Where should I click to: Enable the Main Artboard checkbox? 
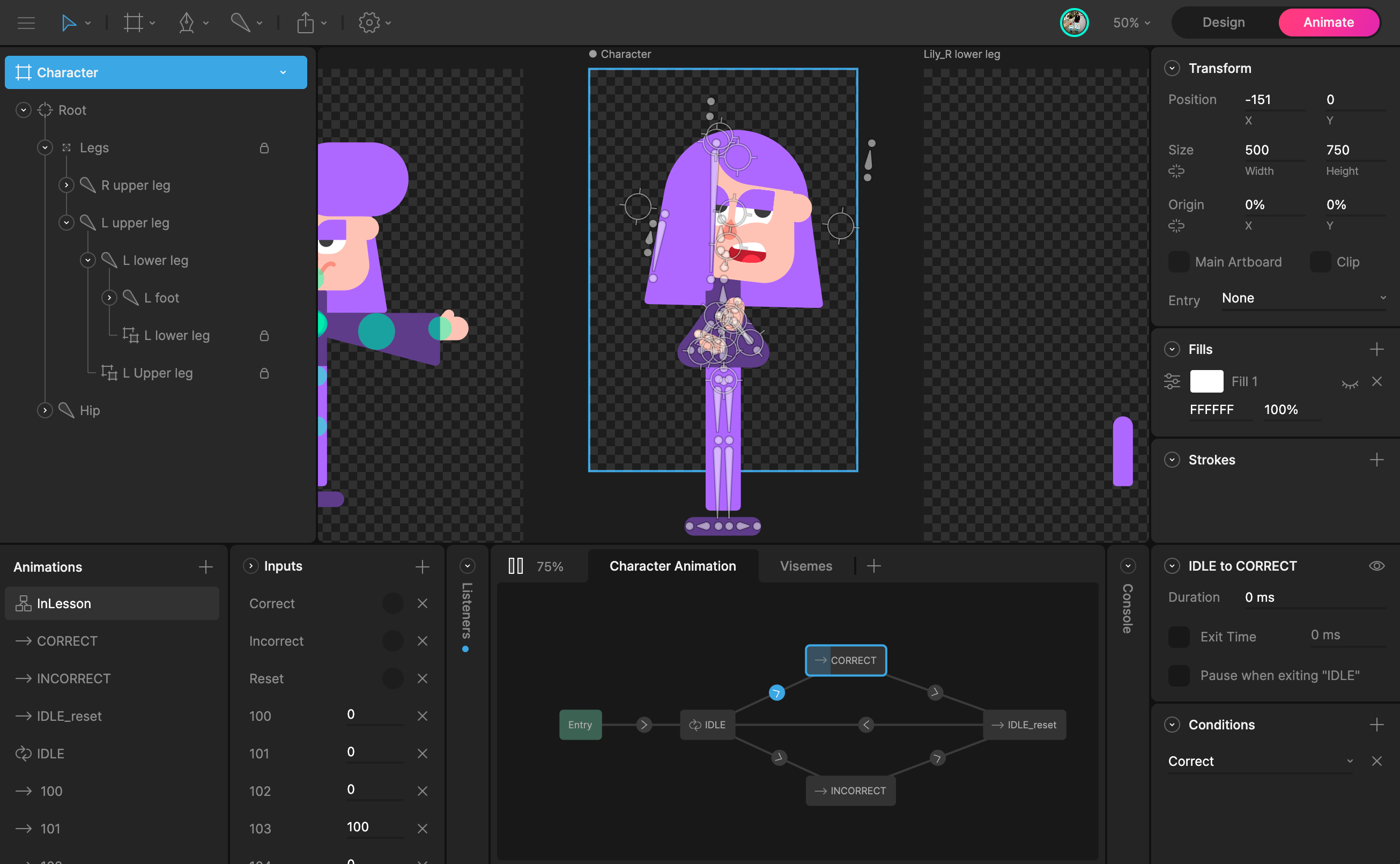pyautogui.click(x=1179, y=262)
